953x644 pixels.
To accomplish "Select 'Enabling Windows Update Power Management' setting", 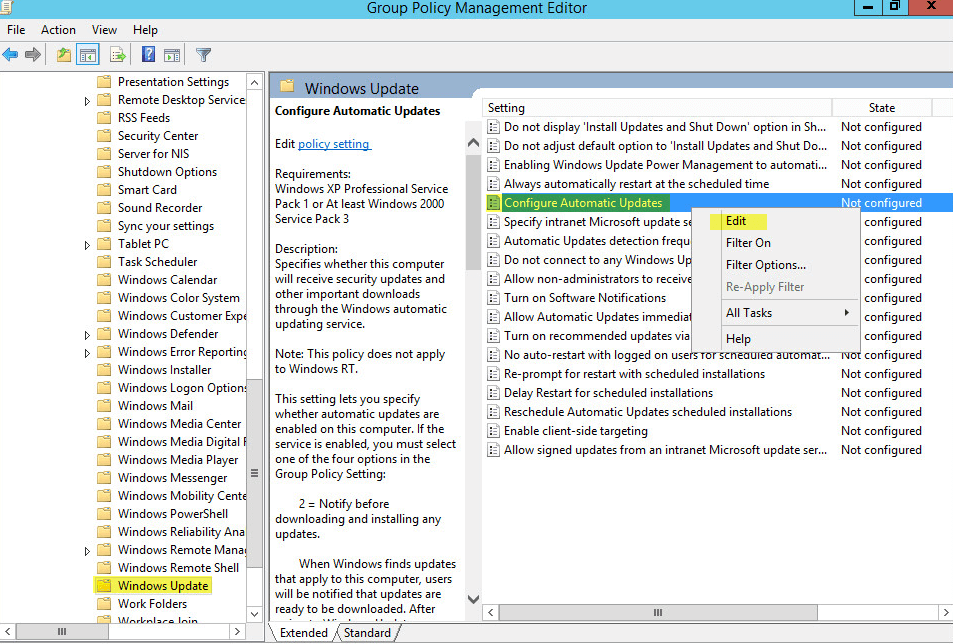I will tap(665, 165).
